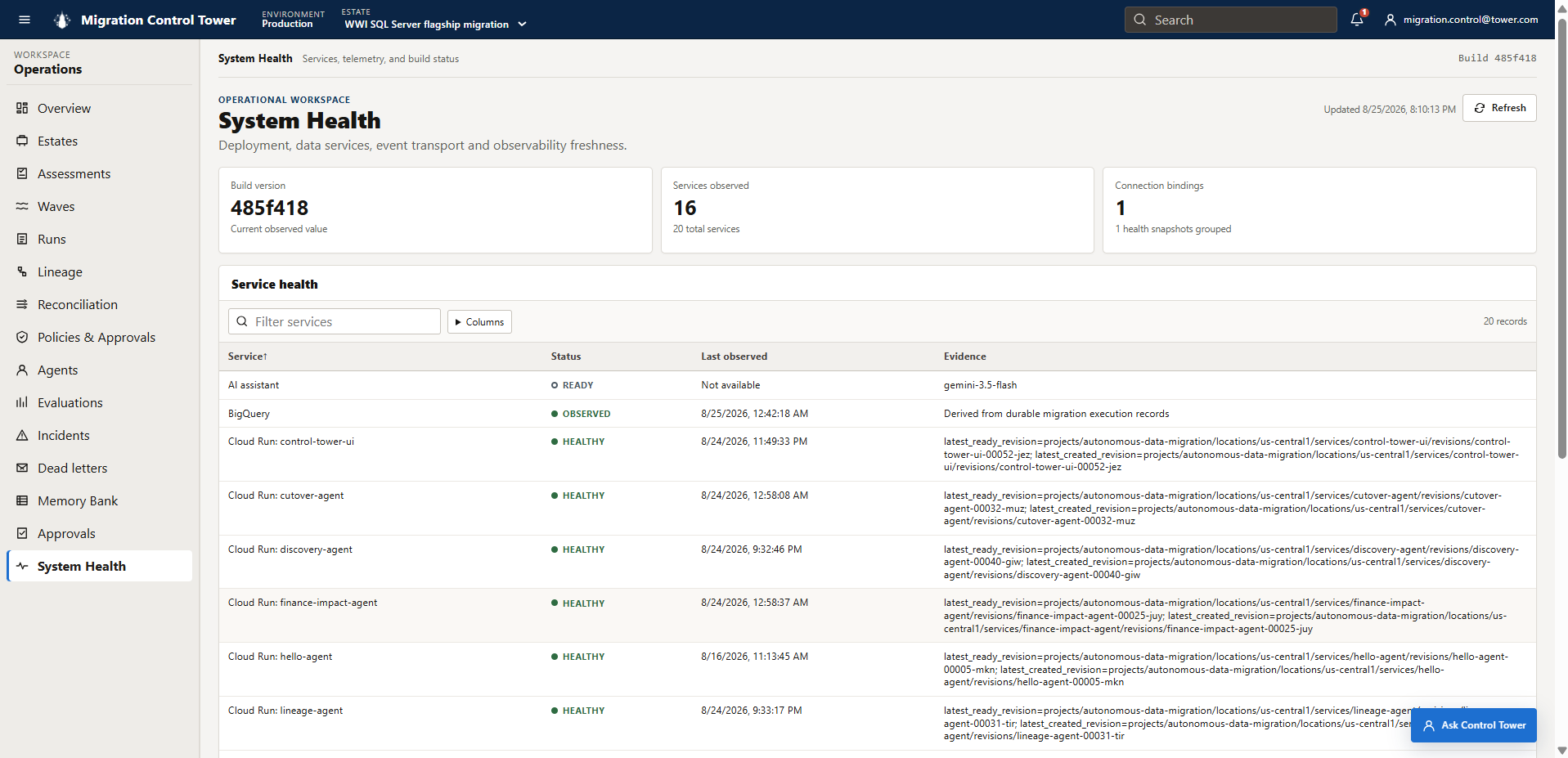Click the scrollbar down arrow
Image resolution: width=1568 pixels, height=758 pixels.
[1561, 751]
